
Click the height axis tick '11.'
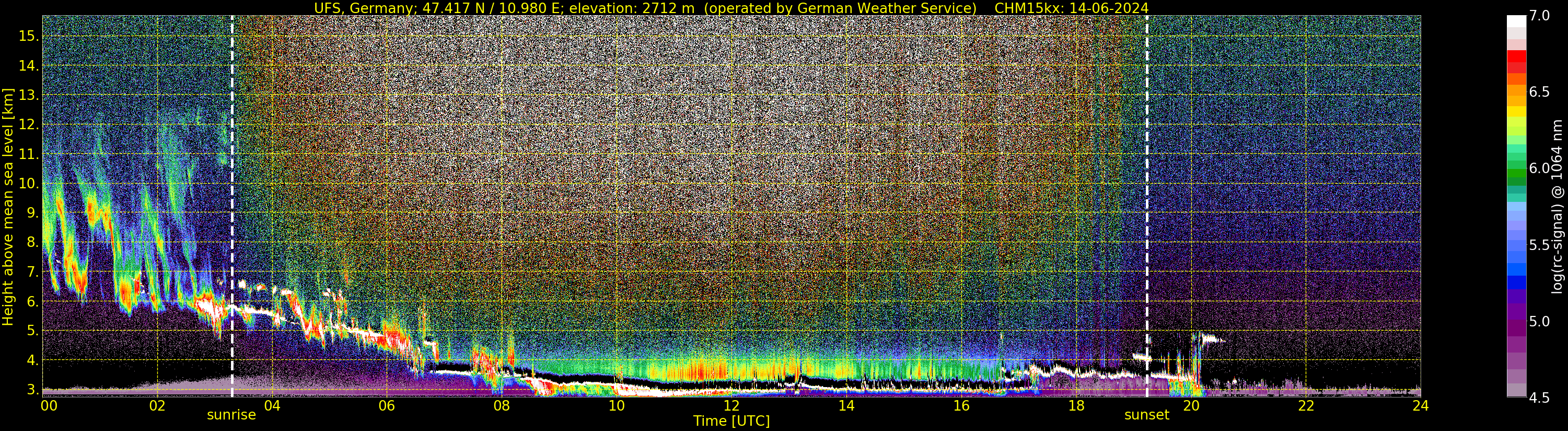(x=29, y=155)
